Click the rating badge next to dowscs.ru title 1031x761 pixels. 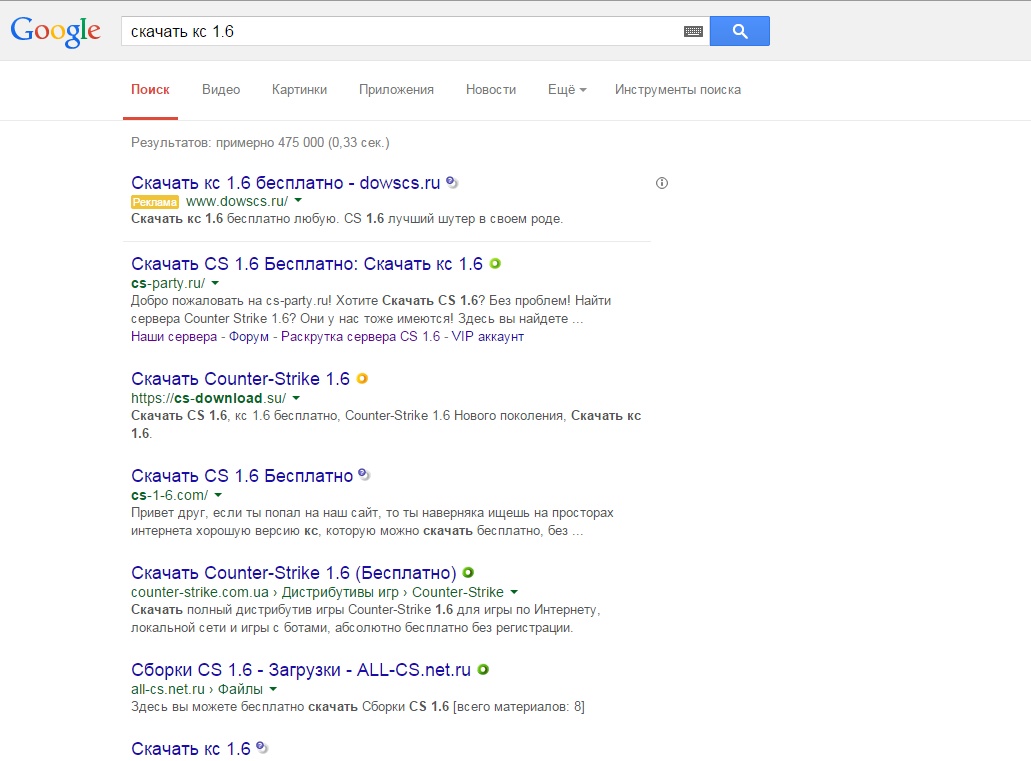tap(452, 182)
